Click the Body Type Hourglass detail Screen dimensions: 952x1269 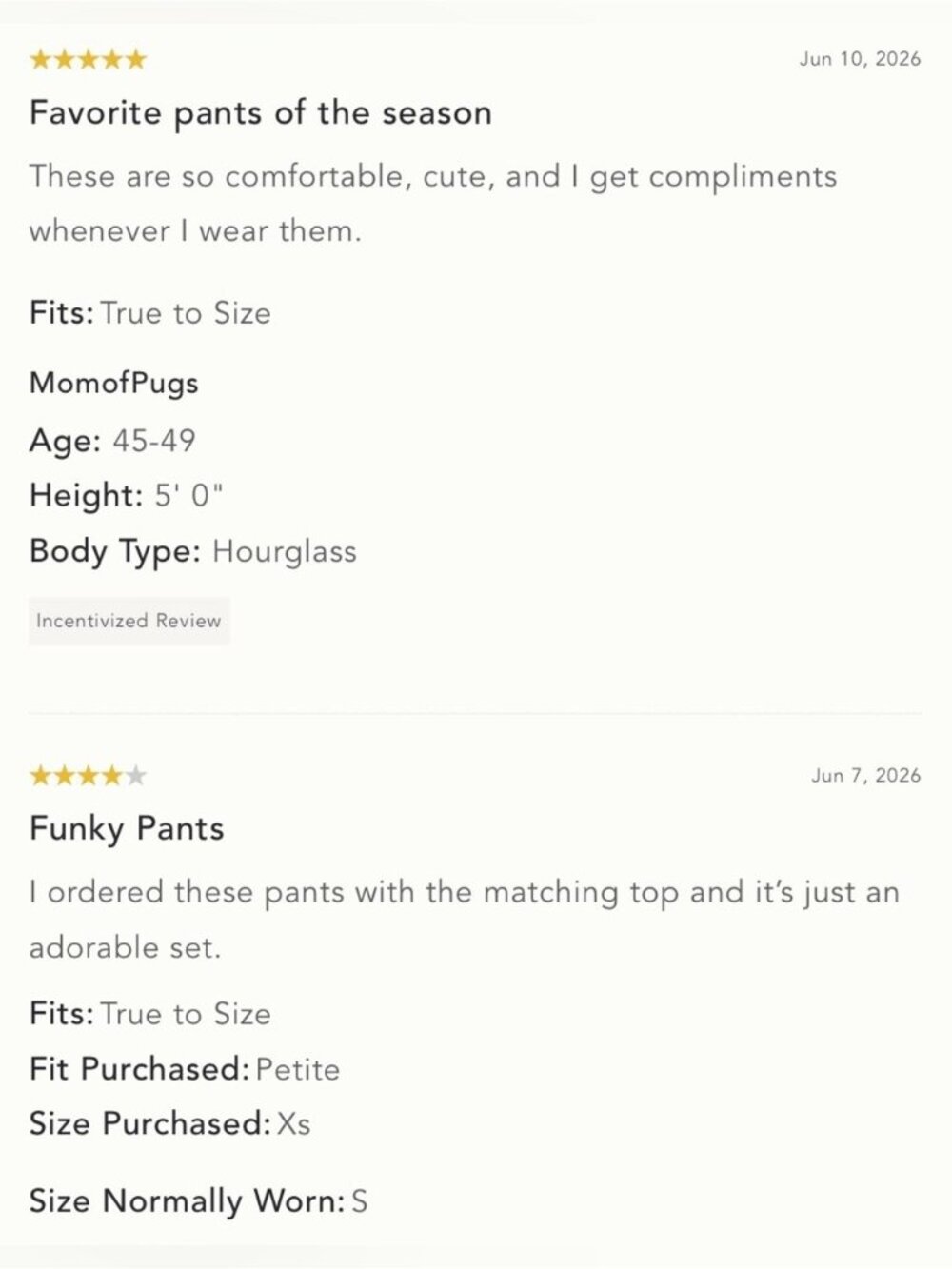click(x=193, y=552)
